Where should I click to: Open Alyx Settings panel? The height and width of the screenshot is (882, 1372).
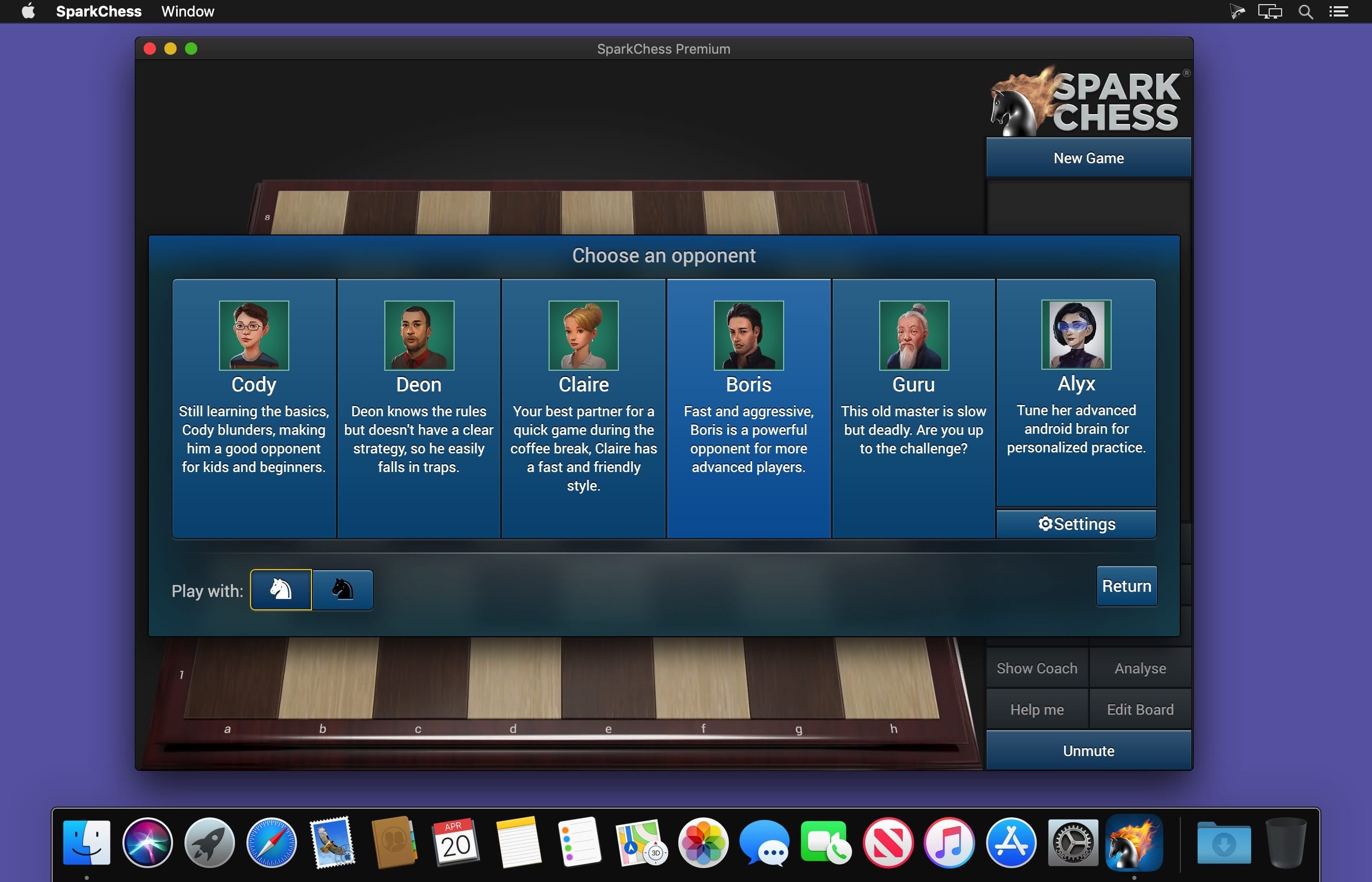pyautogui.click(x=1076, y=523)
